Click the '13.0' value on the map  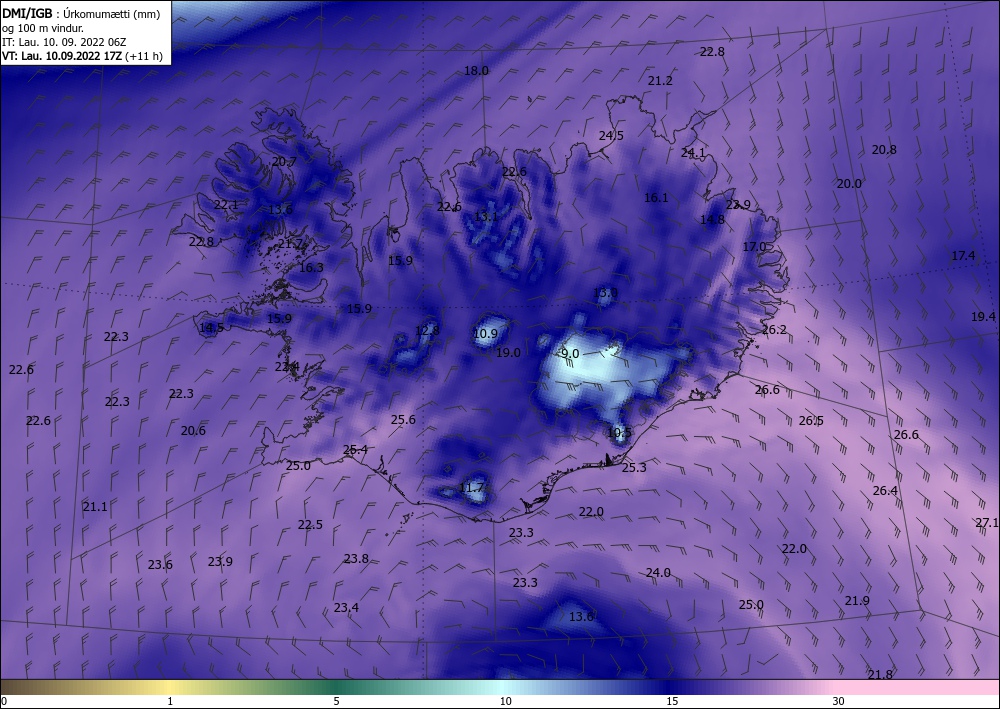pos(605,293)
